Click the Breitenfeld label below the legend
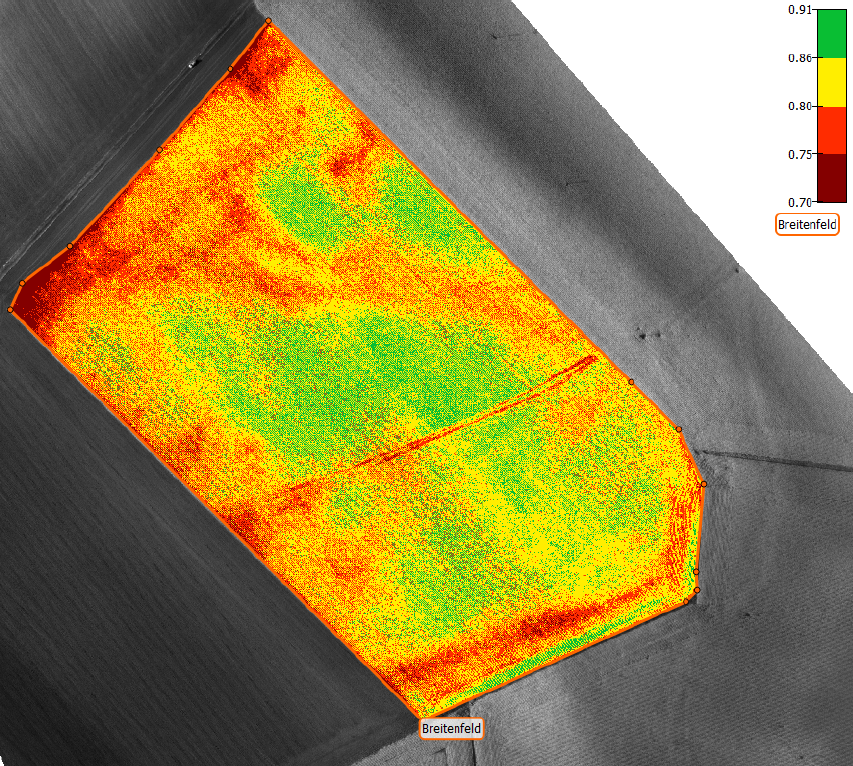 coord(807,225)
